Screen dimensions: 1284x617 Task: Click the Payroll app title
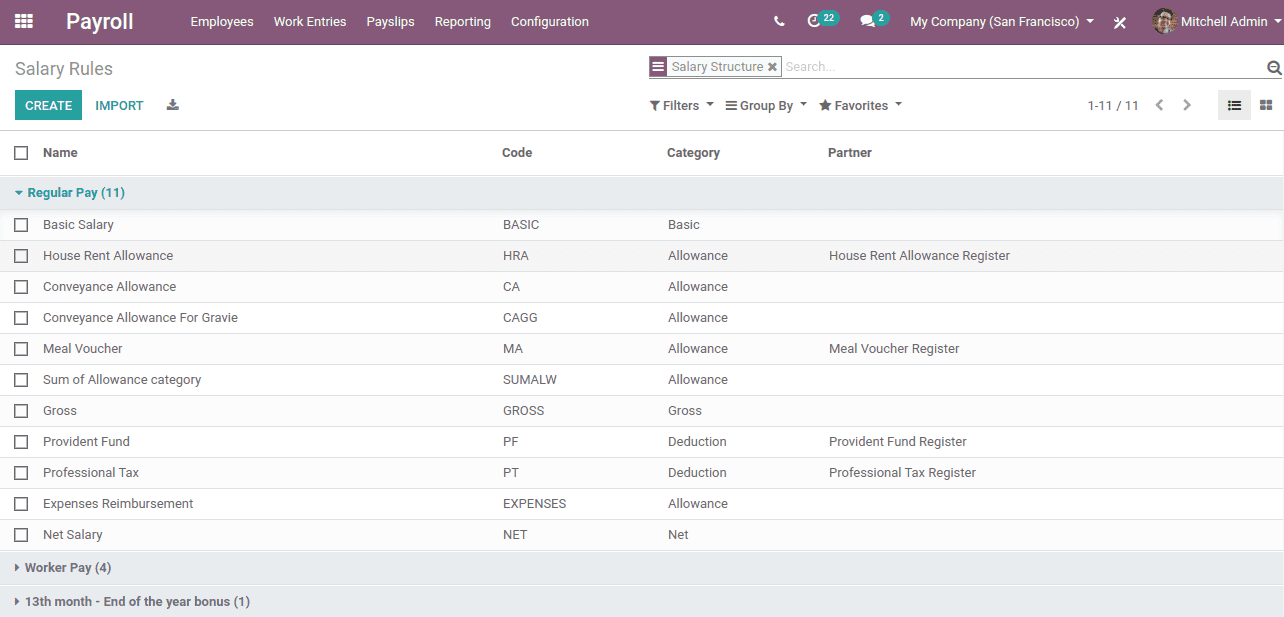(x=100, y=21)
